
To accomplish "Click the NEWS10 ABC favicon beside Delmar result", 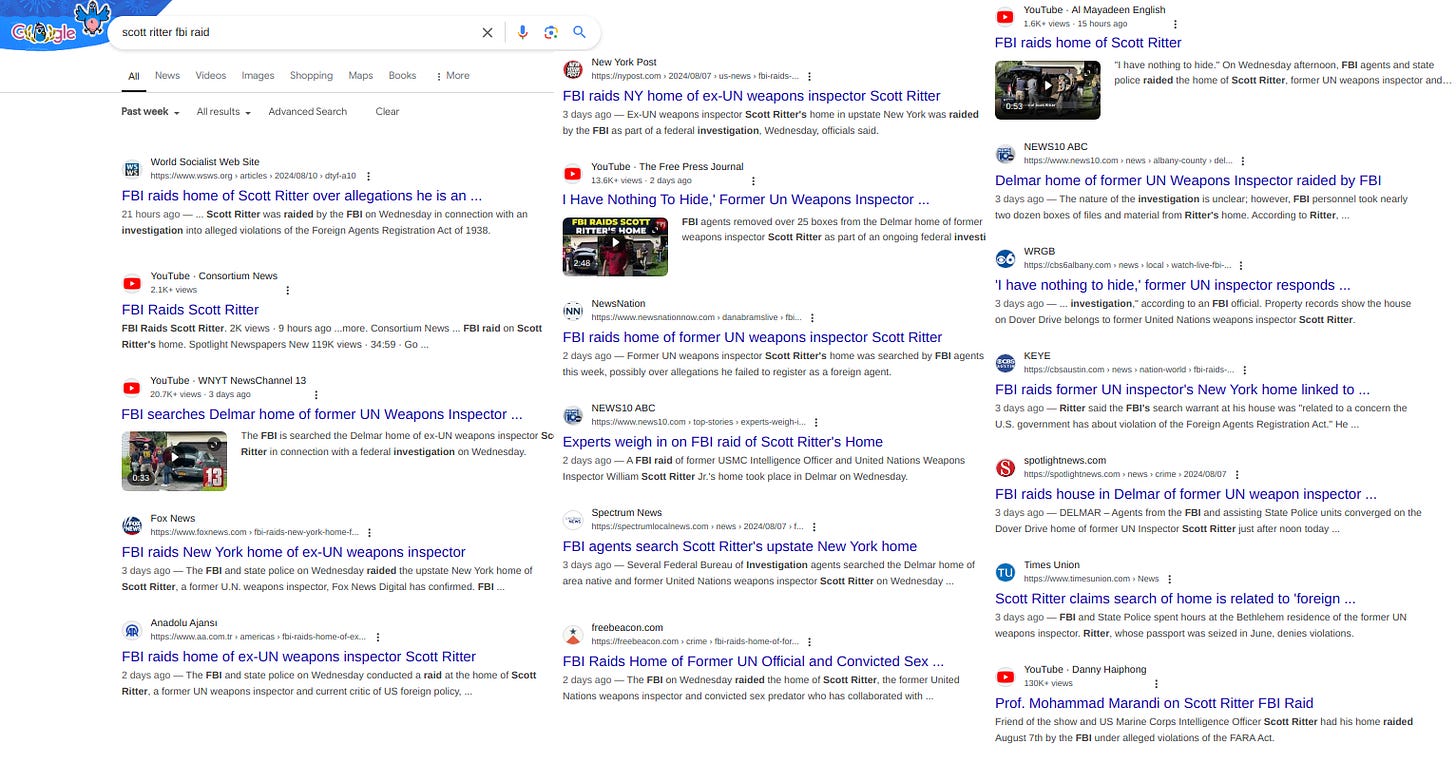I will [x=1005, y=154].
